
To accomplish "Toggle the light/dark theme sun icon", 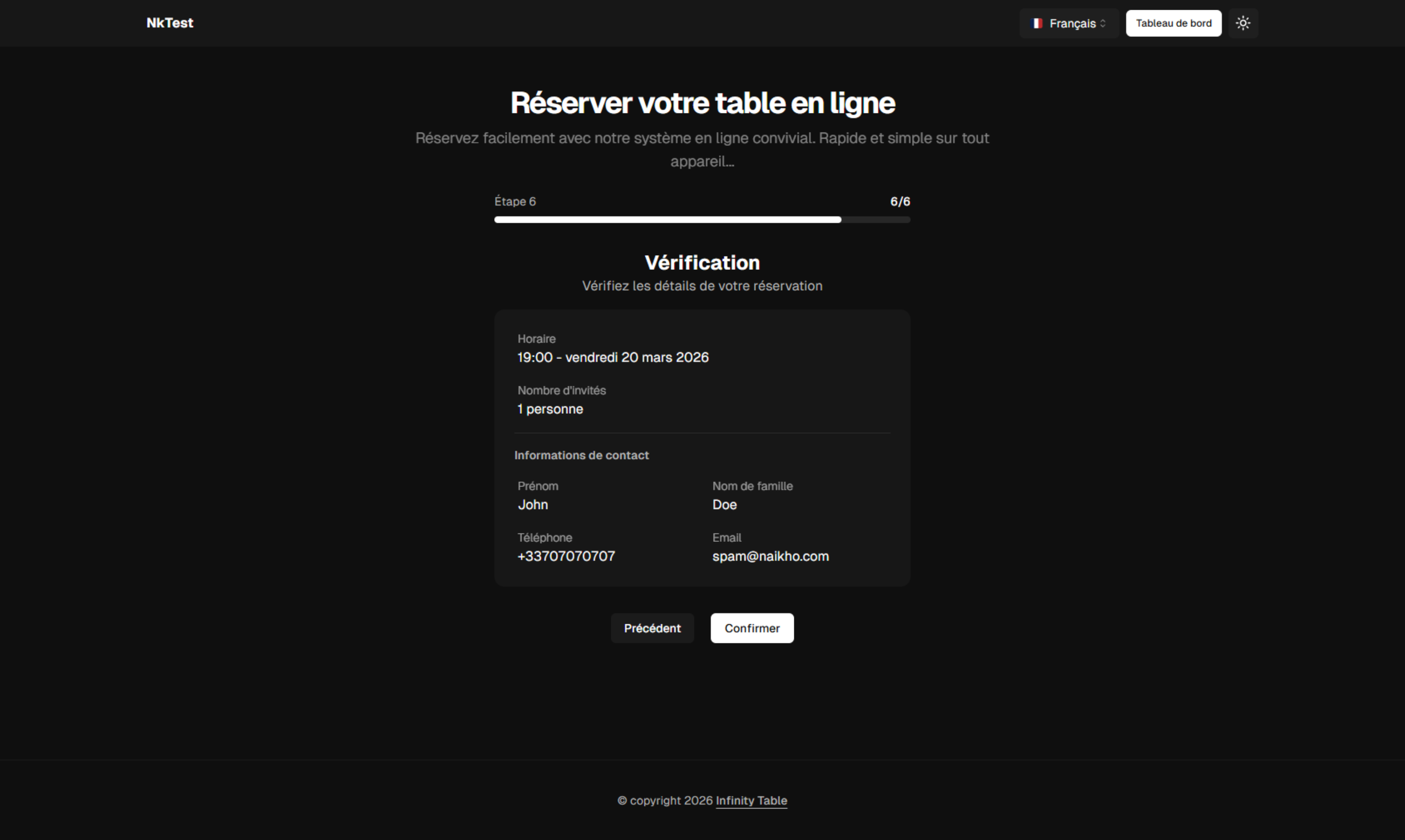I will (x=1243, y=23).
